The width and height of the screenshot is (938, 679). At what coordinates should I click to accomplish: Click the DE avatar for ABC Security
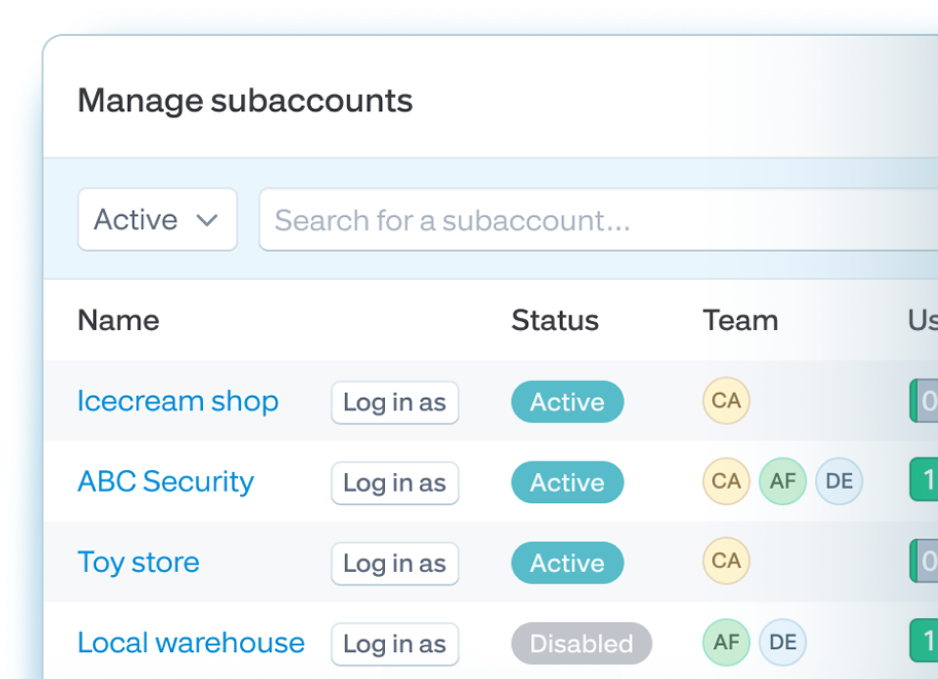(x=839, y=481)
